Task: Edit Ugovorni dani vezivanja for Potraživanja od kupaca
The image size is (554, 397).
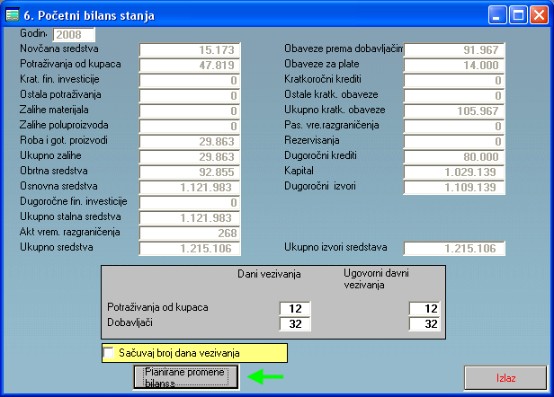Action: point(425,308)
